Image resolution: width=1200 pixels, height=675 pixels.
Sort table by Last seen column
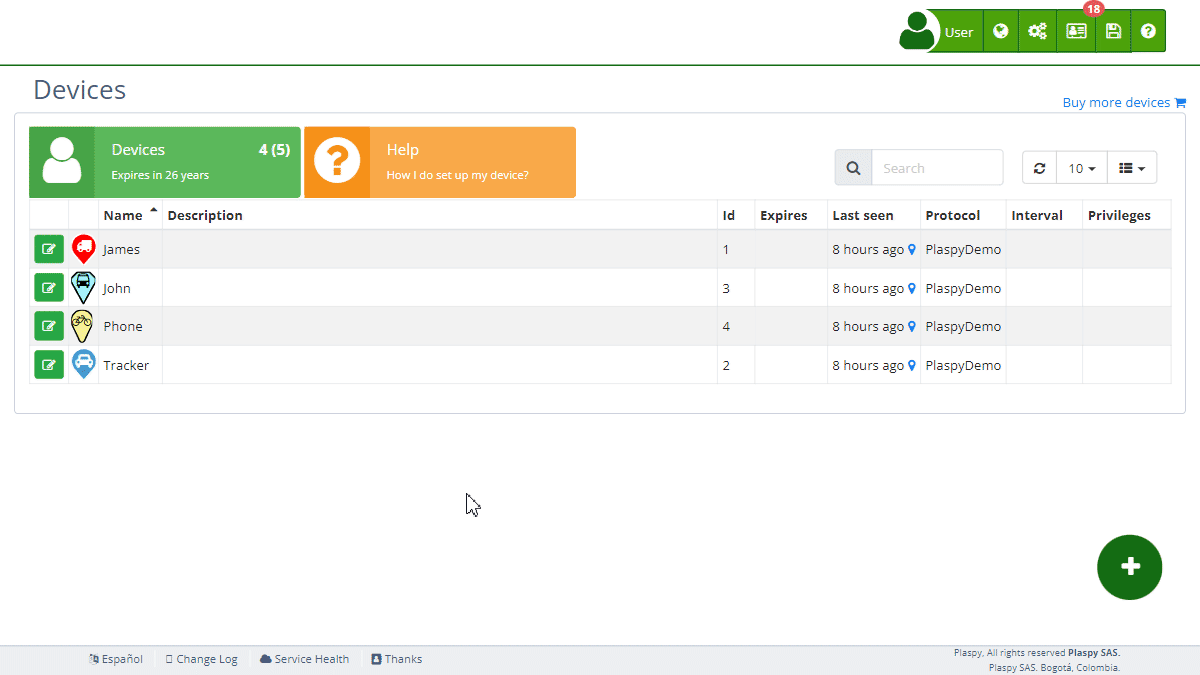click(862, 215)
